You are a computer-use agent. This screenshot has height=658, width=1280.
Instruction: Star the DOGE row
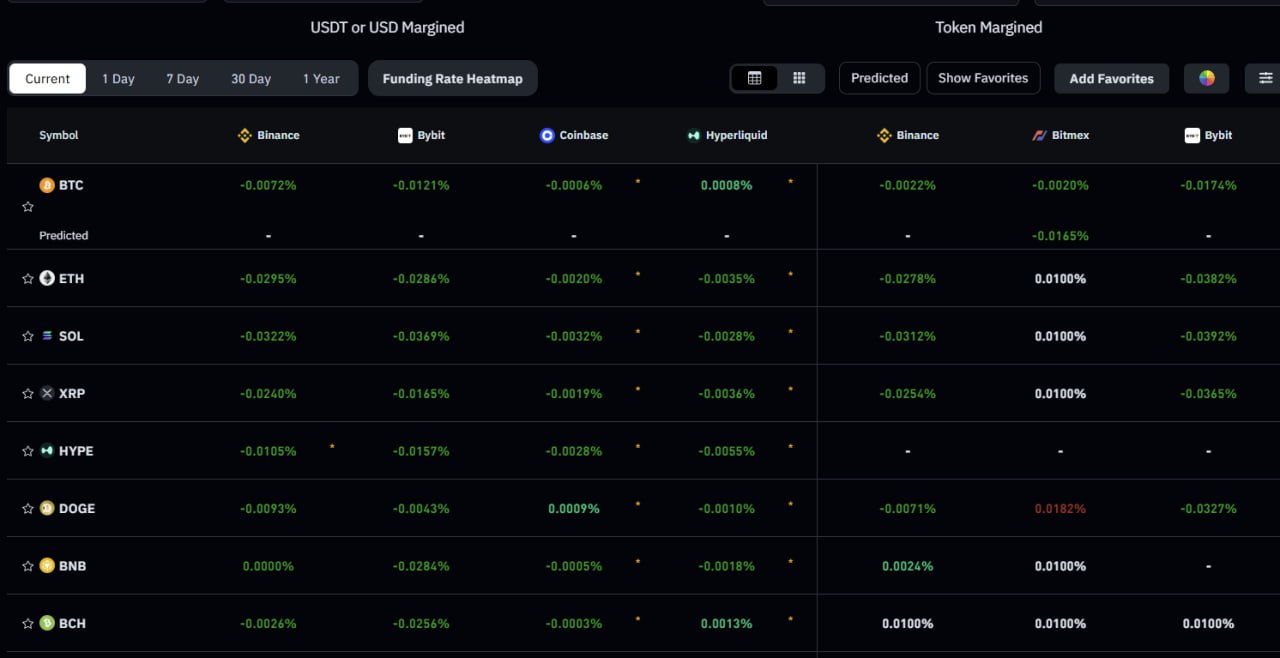click(x=28, y=508)
